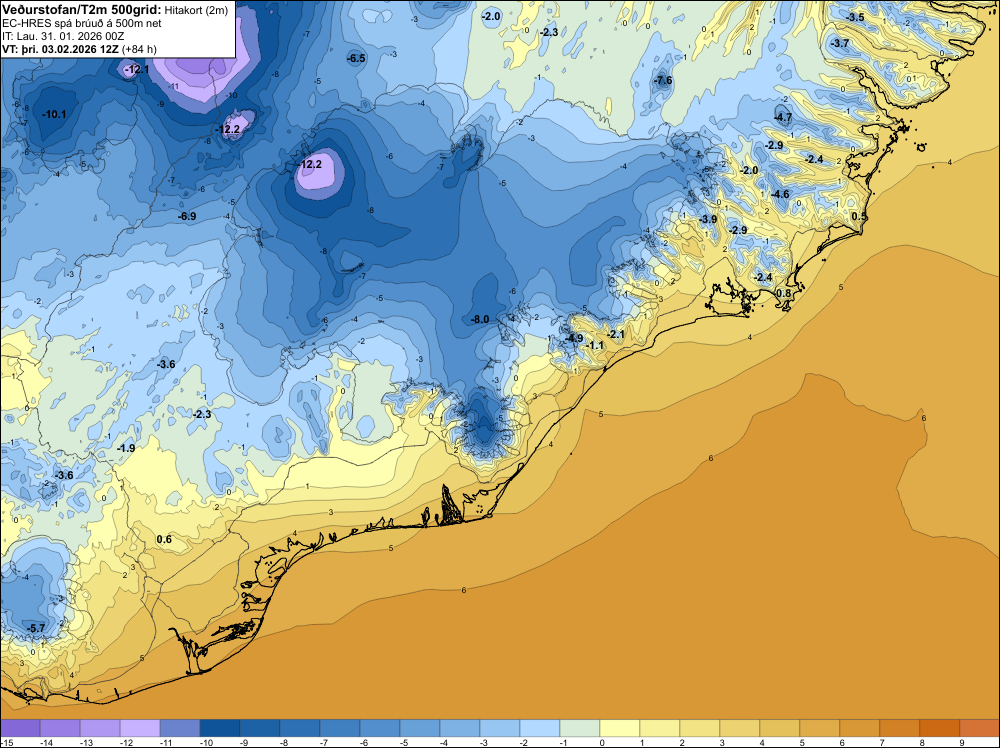Click the -5.7 temperature value
The height and width of the screenshot is (748, 1000).
click(36, 628)
